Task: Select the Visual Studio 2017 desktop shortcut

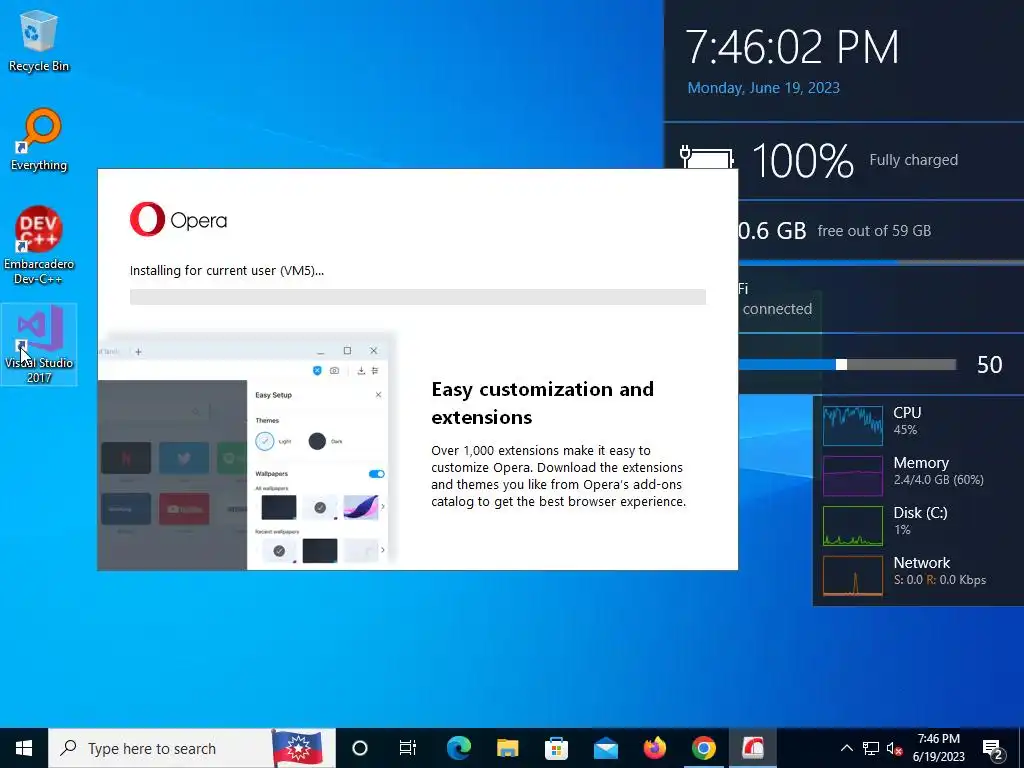Action: (x=39, y=344)
